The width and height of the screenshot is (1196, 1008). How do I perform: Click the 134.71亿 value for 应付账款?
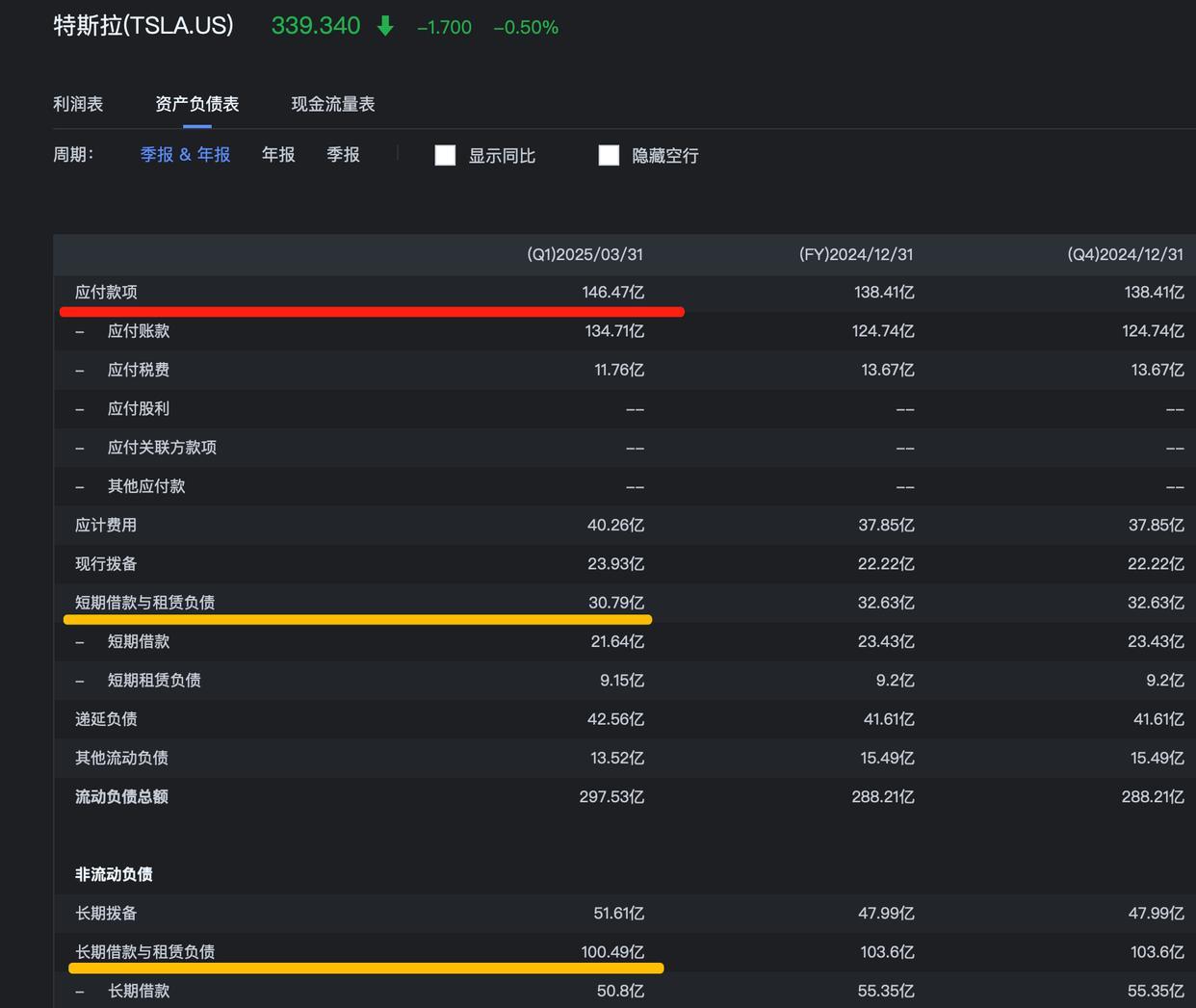[x=614, y=331]
